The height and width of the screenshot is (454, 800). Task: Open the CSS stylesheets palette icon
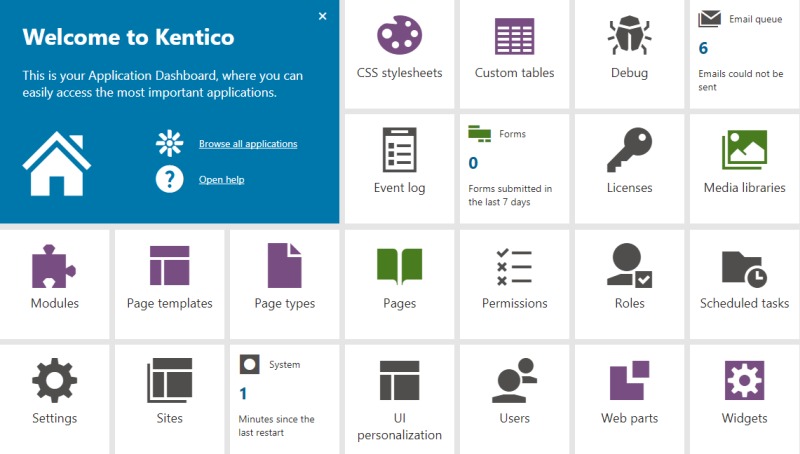click(x=399, y=35)
